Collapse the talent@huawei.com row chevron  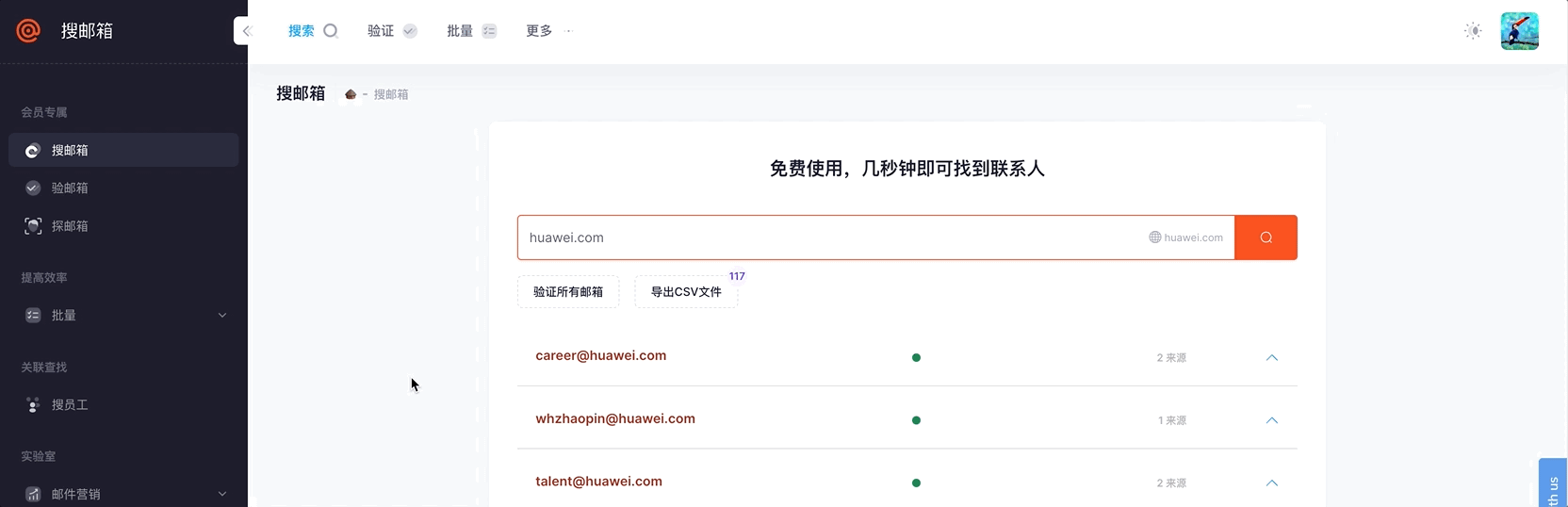[x=1272, y=482]
